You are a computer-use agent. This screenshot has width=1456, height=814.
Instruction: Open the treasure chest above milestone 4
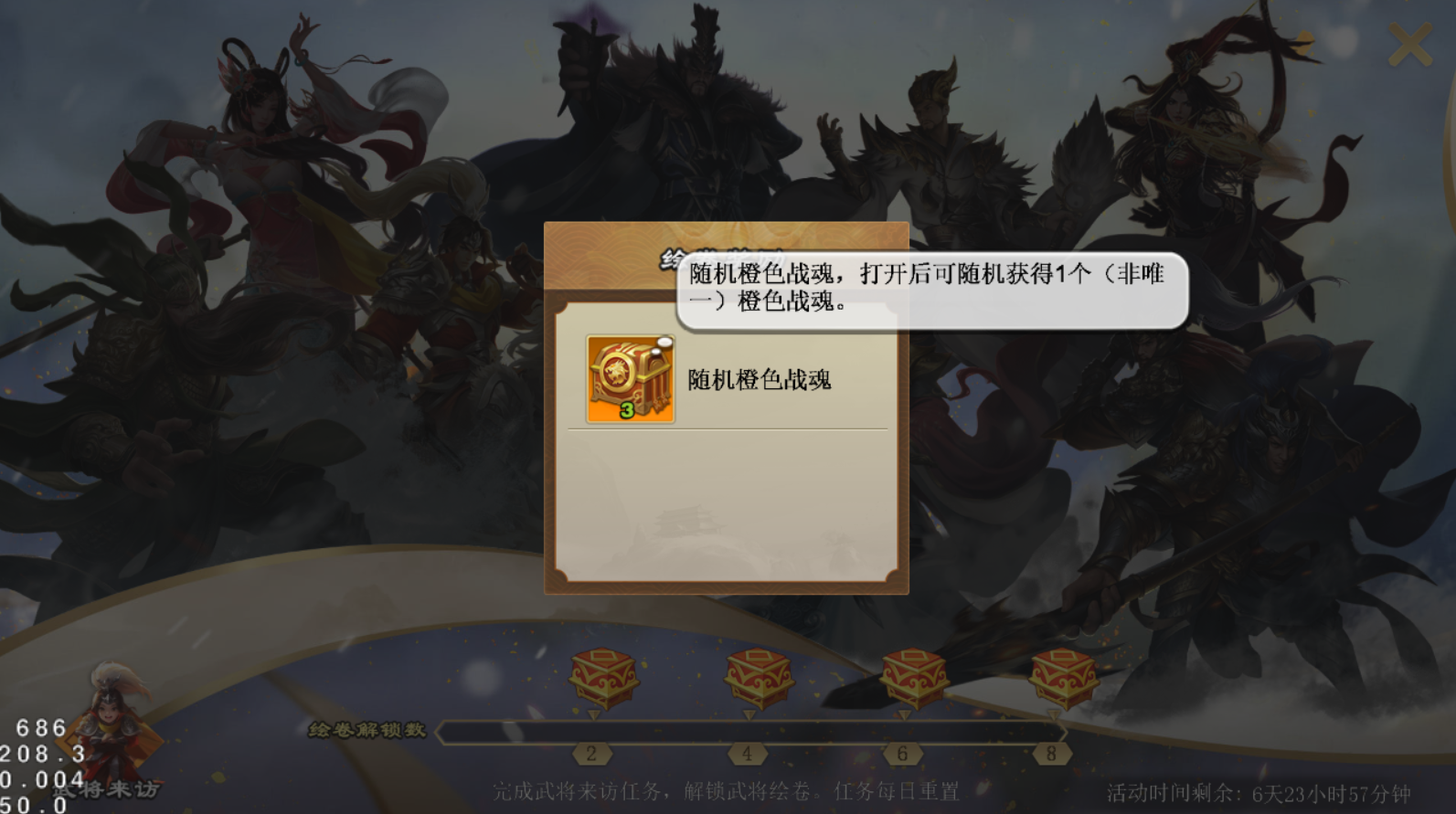click(759, 678)
